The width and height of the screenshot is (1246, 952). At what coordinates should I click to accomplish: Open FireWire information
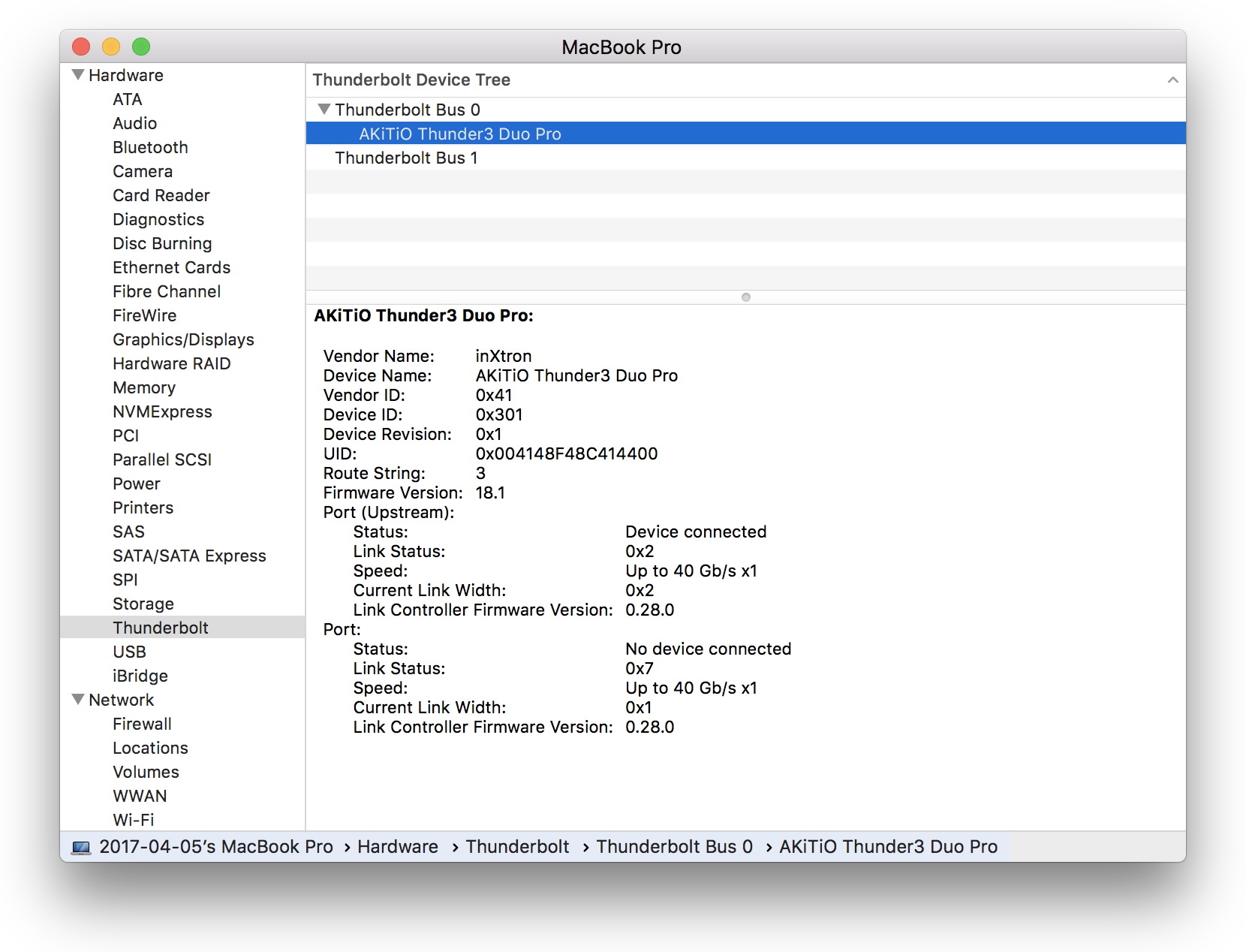(145, 315)
